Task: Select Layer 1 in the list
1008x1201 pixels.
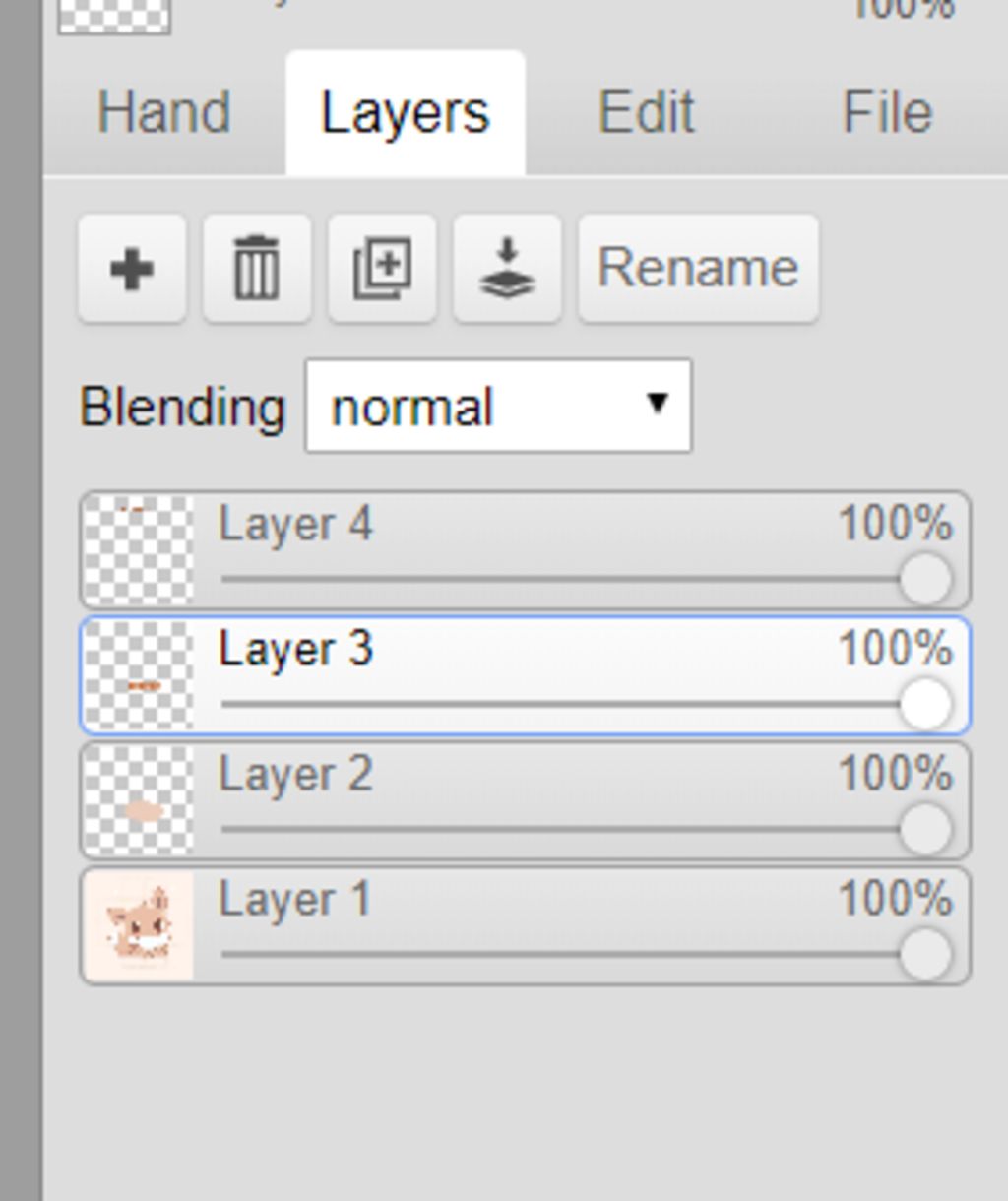Action: (x=525, y=925)
